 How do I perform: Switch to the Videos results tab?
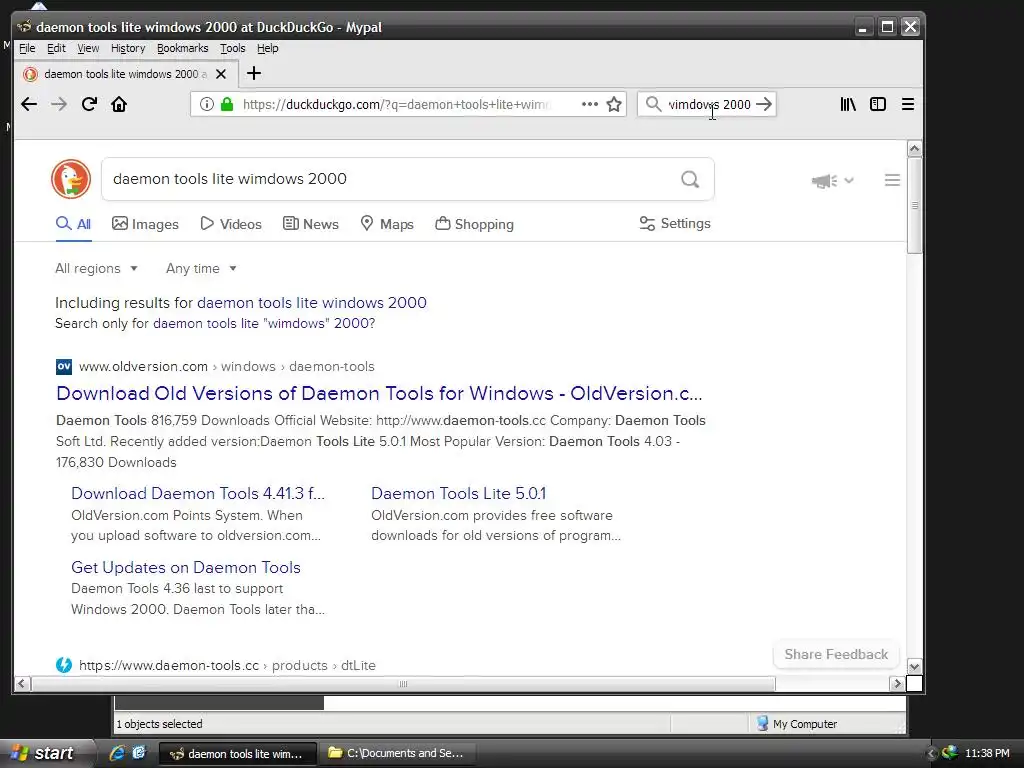pyautogui.click(x=231, y=224)
